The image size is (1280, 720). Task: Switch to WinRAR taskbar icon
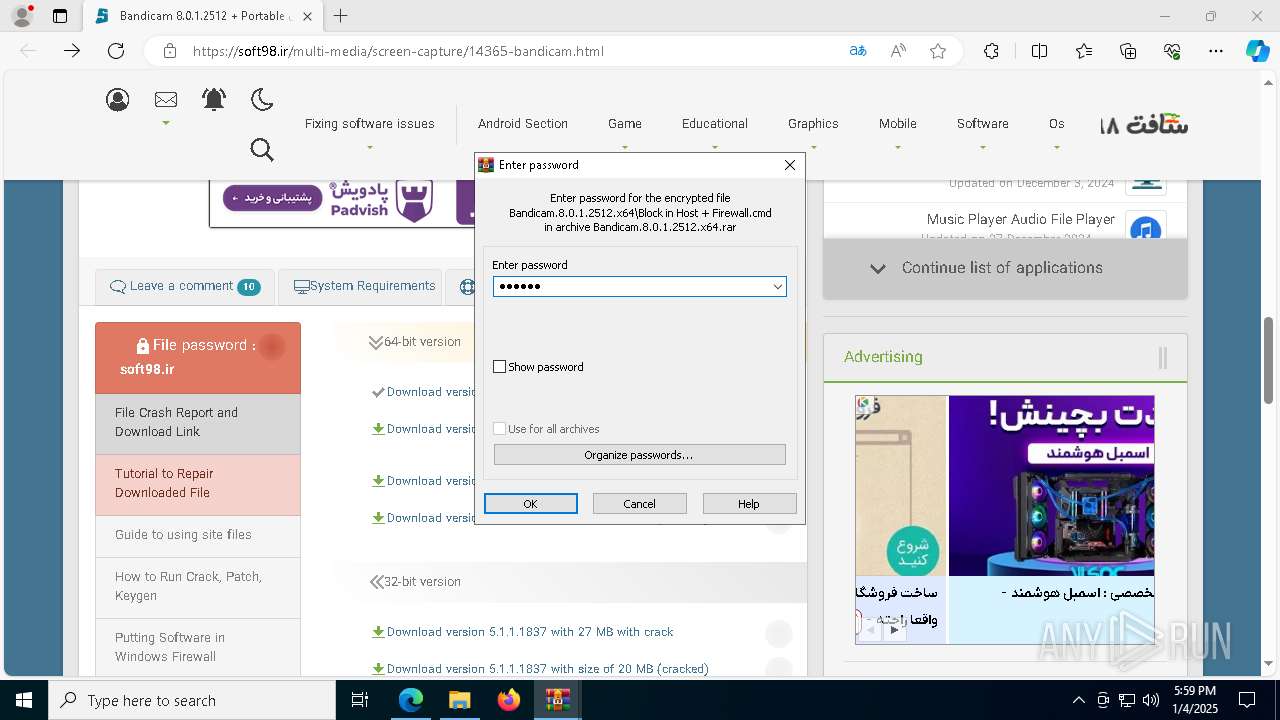click(x=557, y=700)
